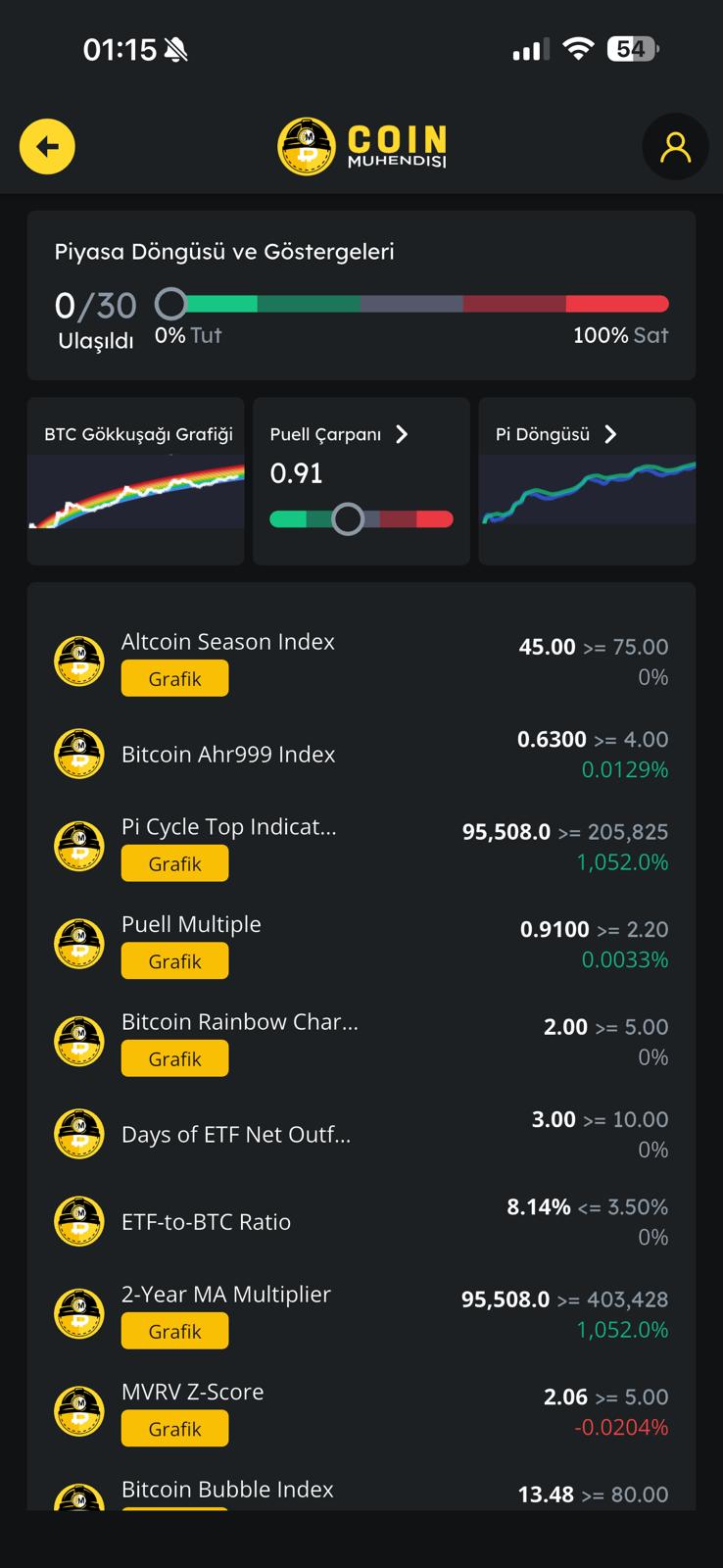This screenshot has height=1568, width=723.
Task: Tap the coin icon beside Puell Multiple
Action: pos(79,943)
